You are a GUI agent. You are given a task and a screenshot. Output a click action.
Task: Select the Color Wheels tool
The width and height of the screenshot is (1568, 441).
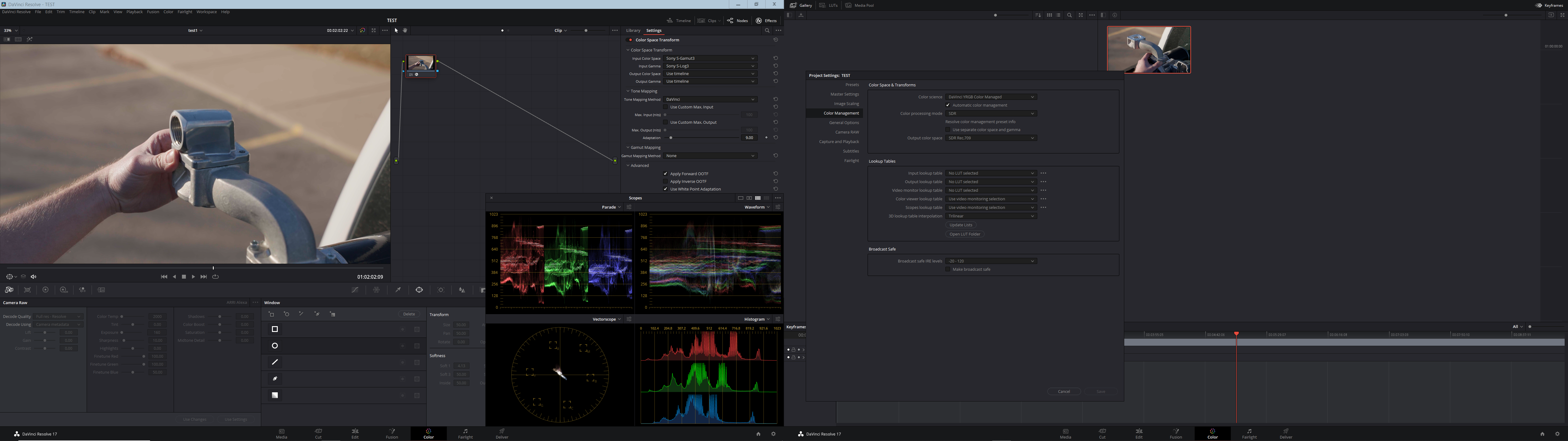click(46, 290)
